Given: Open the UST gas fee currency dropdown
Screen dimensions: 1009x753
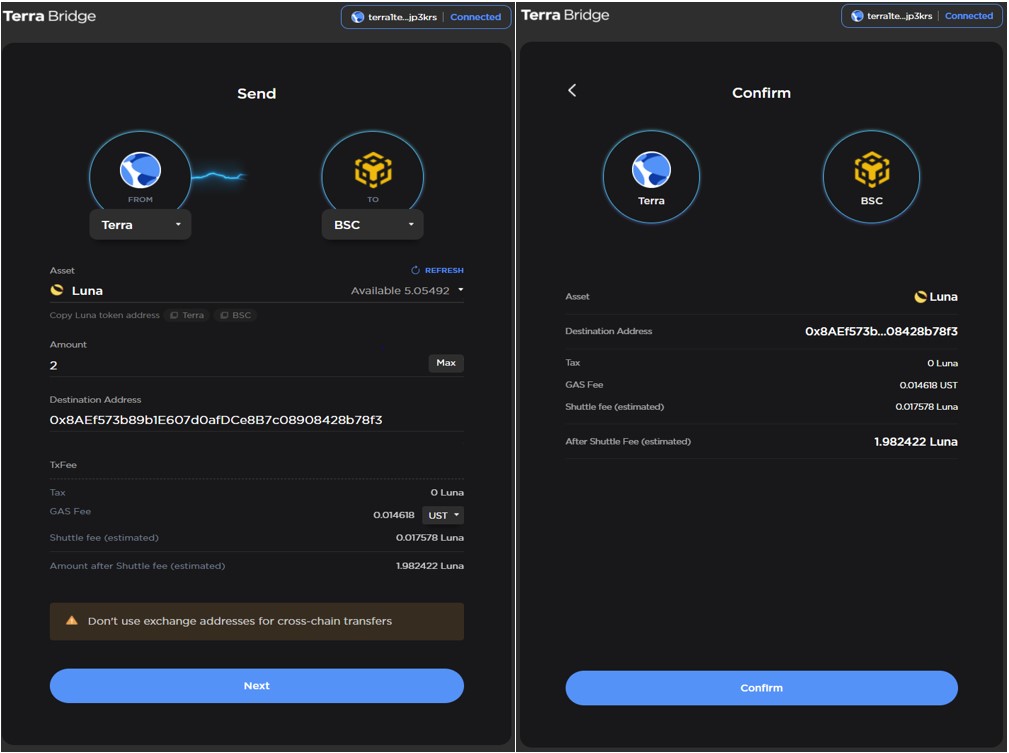Looking at the screenshot, I should 442,515.
